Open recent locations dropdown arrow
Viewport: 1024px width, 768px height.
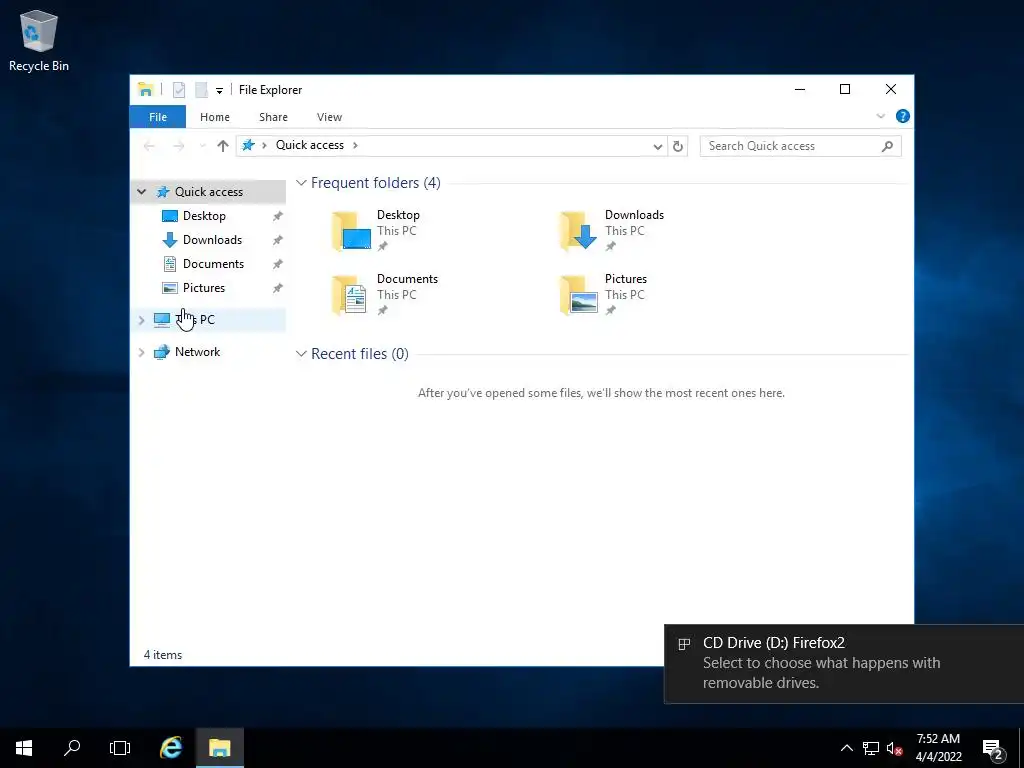point(202,146)
